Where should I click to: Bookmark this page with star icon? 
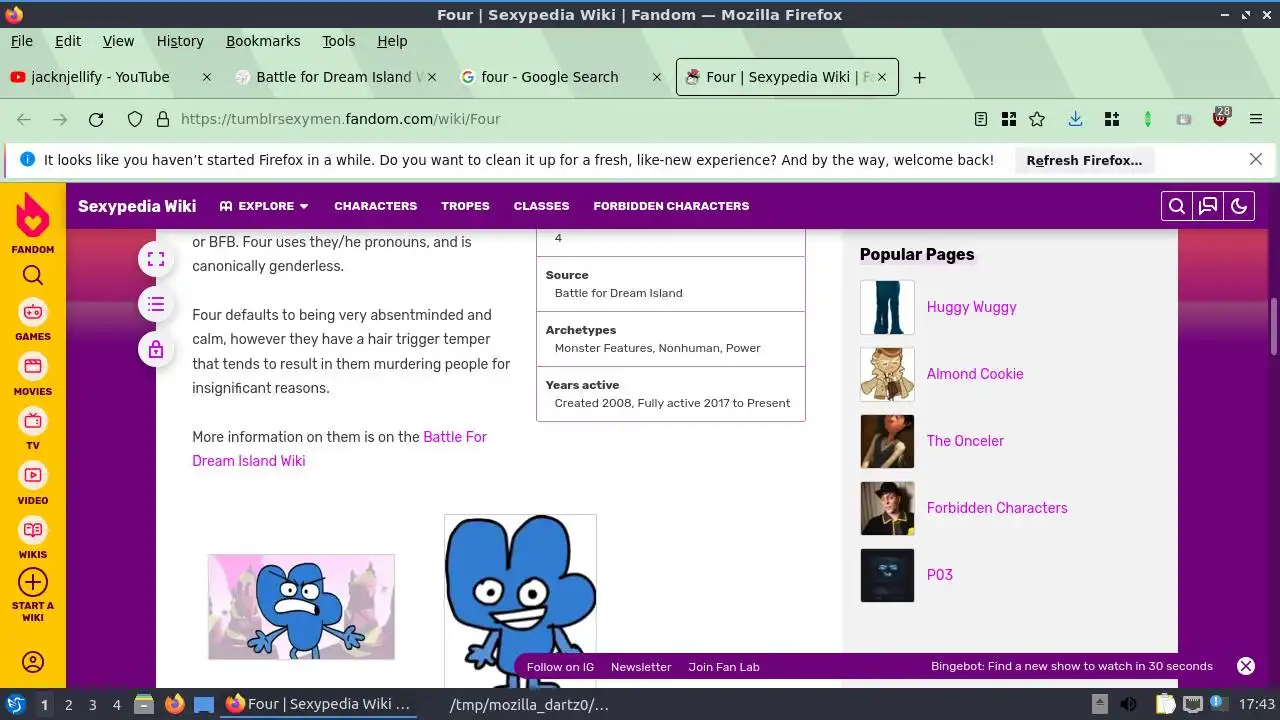[1037, 119]
